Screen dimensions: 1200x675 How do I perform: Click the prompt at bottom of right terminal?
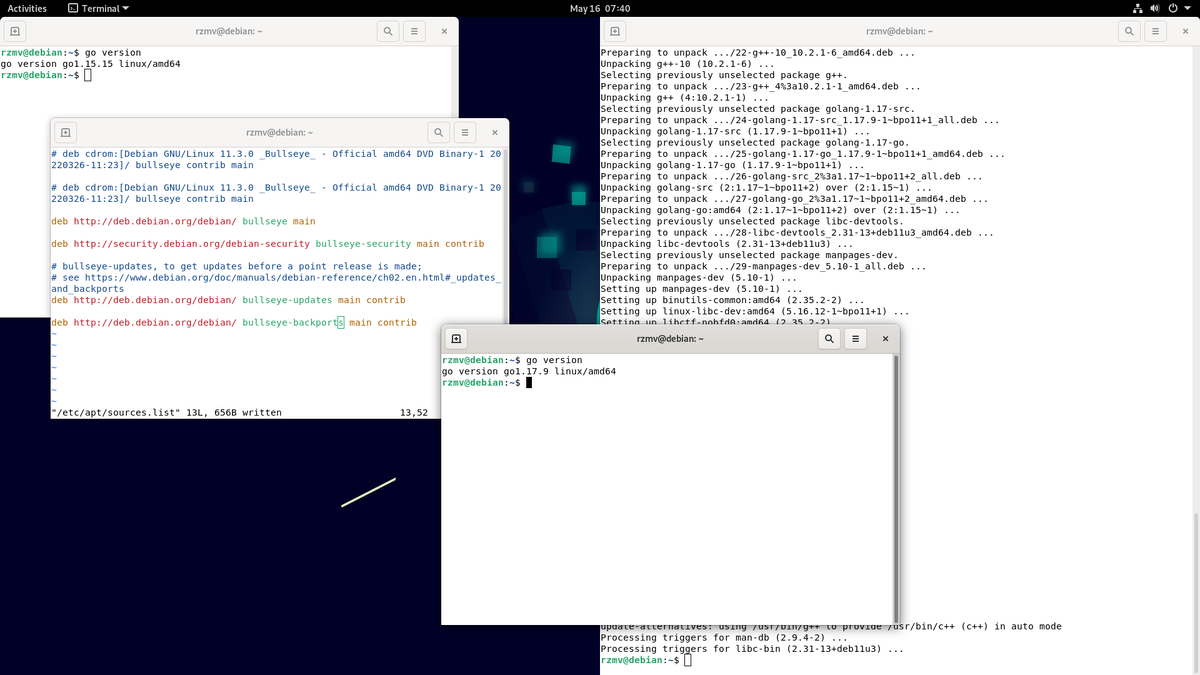[645, 660]
